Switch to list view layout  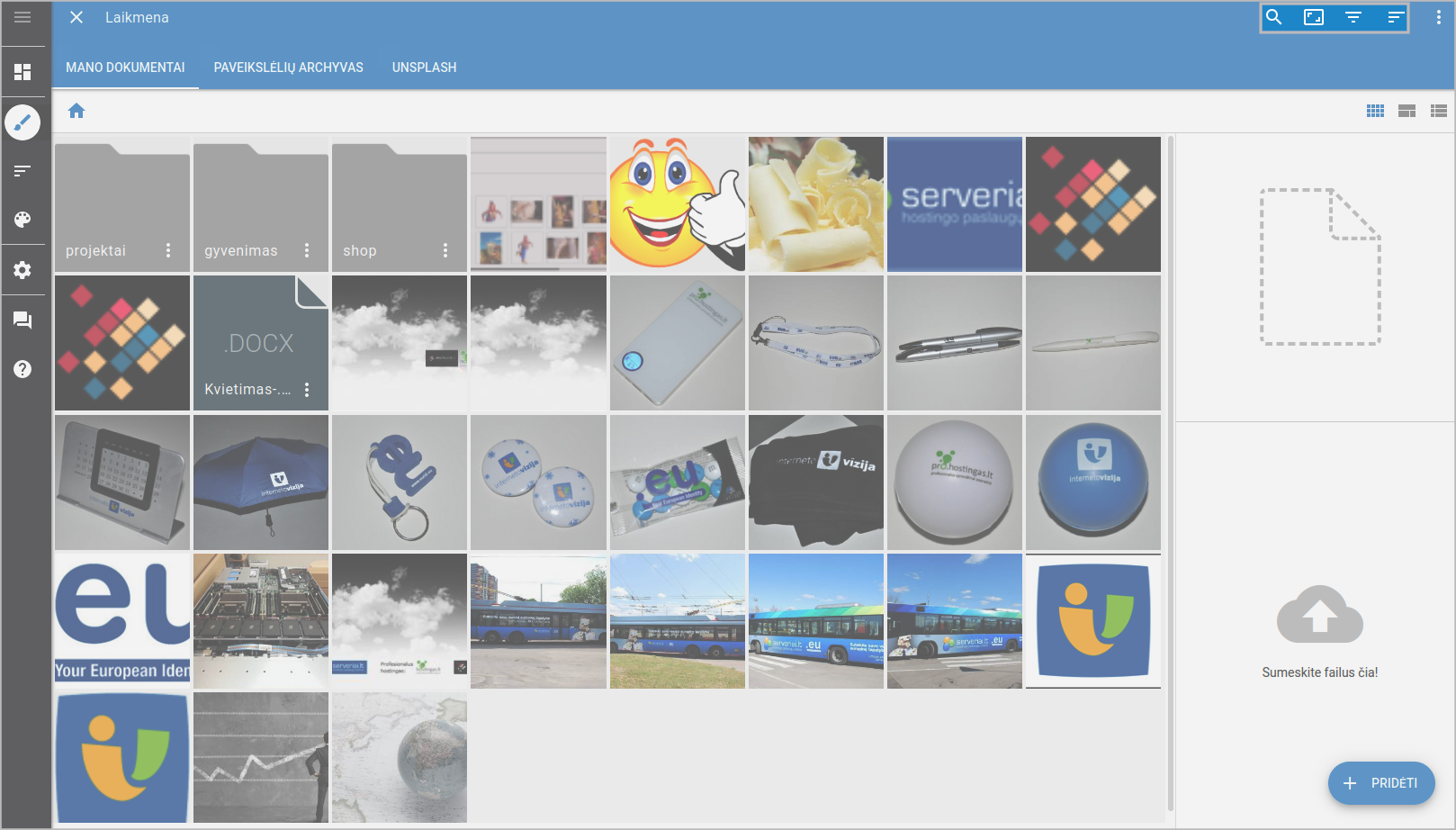(x=1438, y=111)
